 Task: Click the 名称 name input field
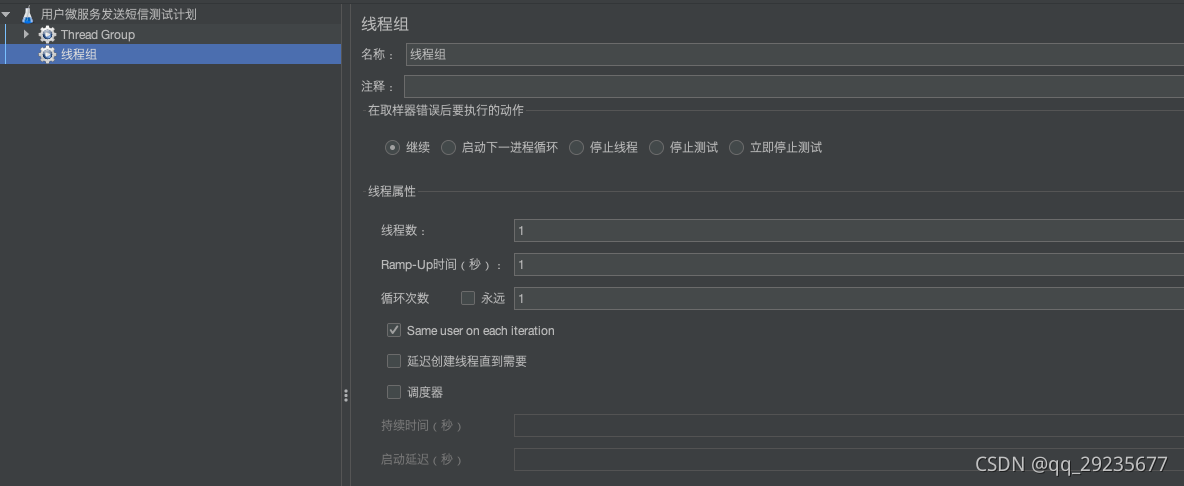(x=795, y=54)
